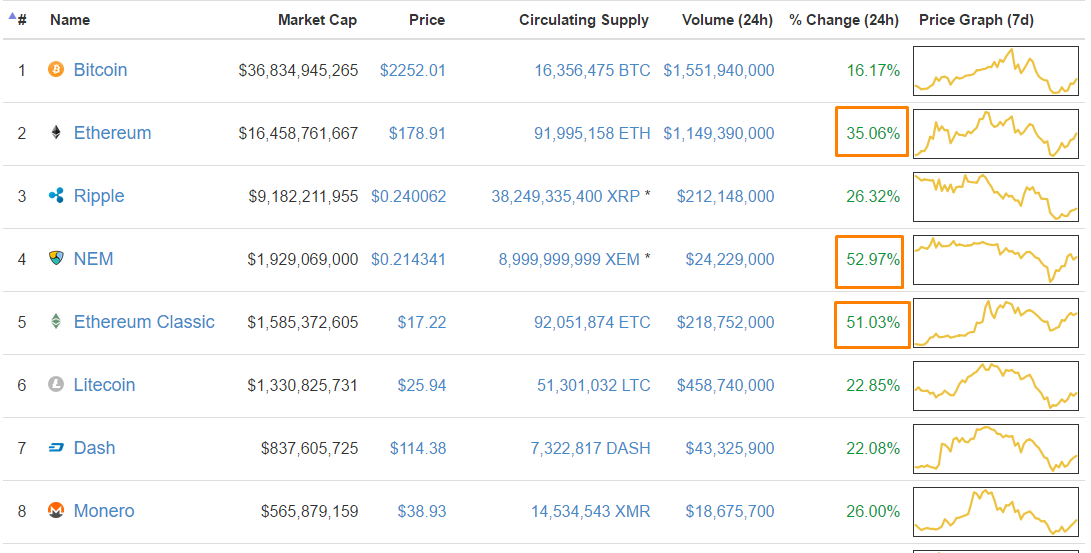Screen dimensions: 1091x553
Task: Click Bitcoin price $2252.01
Action: [413, 70]
